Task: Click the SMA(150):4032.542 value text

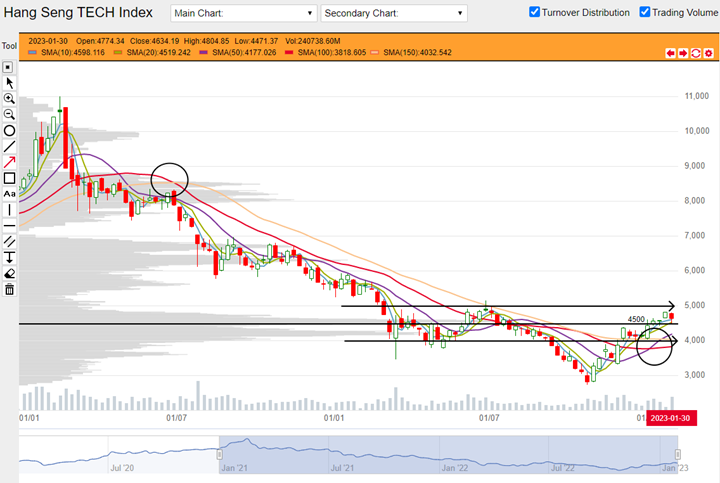Action: pyautogui.click(x=417, y=53)
